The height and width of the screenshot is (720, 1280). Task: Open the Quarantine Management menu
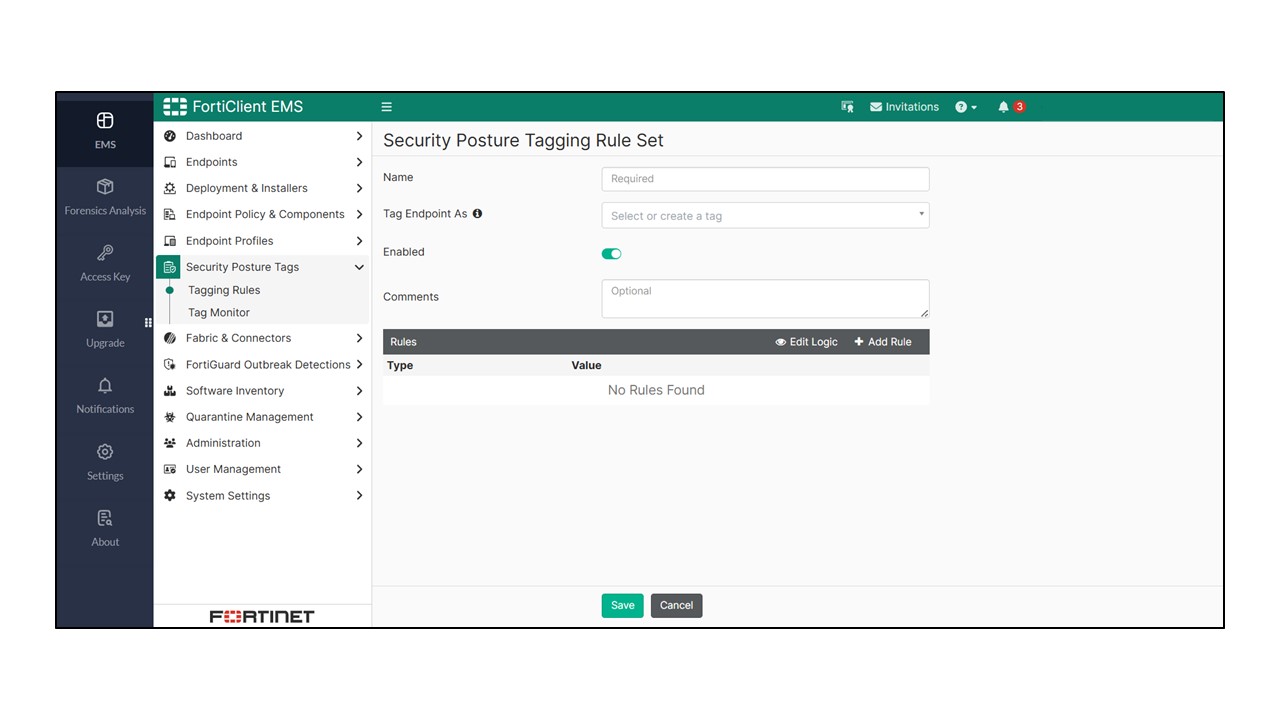(263, 417)
